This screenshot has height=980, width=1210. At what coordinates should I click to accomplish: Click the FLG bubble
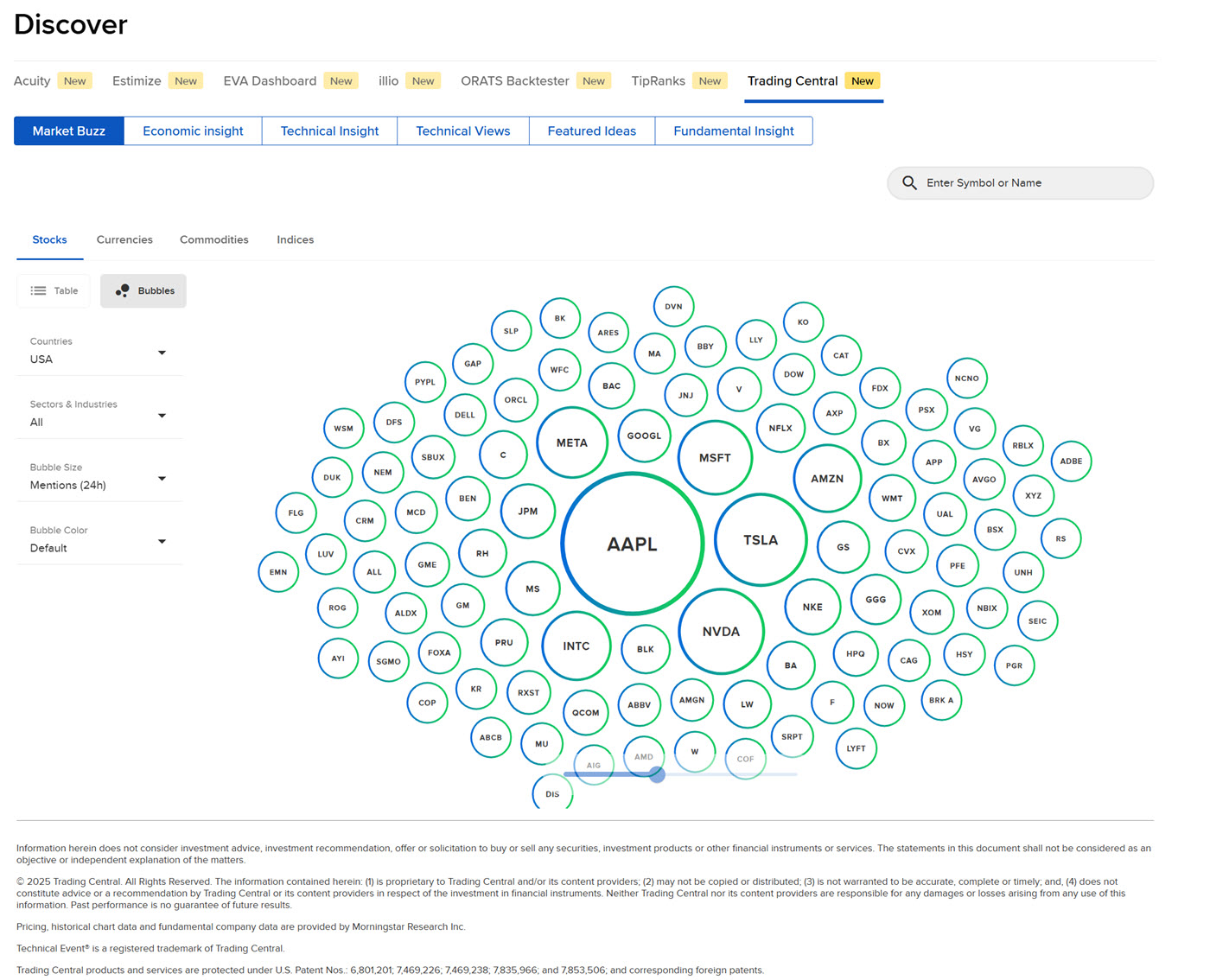(296, 513)
